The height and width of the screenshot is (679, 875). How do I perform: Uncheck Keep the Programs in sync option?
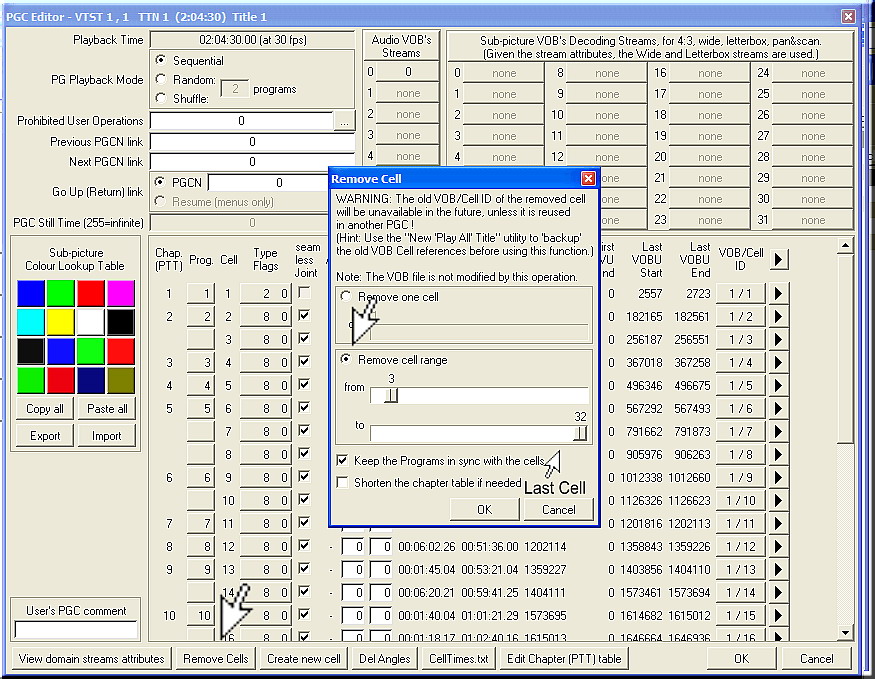pyautogui.click(x=343, y=461)
